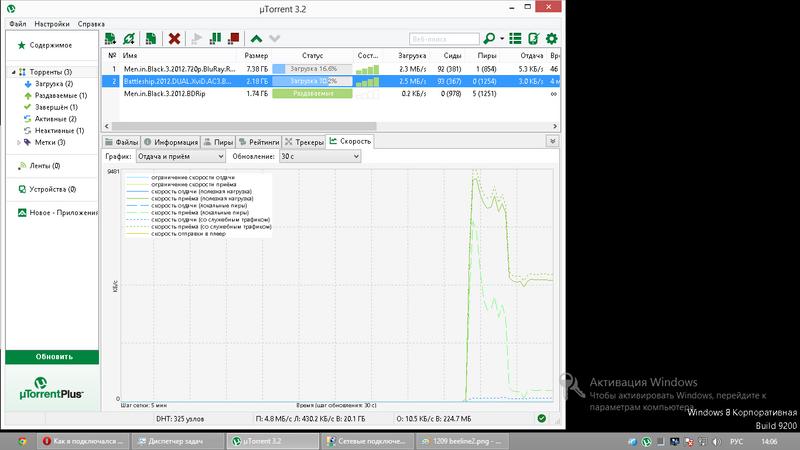The height and width of the screenshot is (450, 800).
Task: Open Новое - Приложения sidebar item
Action: pyautogui.click(x=58, y=213)
